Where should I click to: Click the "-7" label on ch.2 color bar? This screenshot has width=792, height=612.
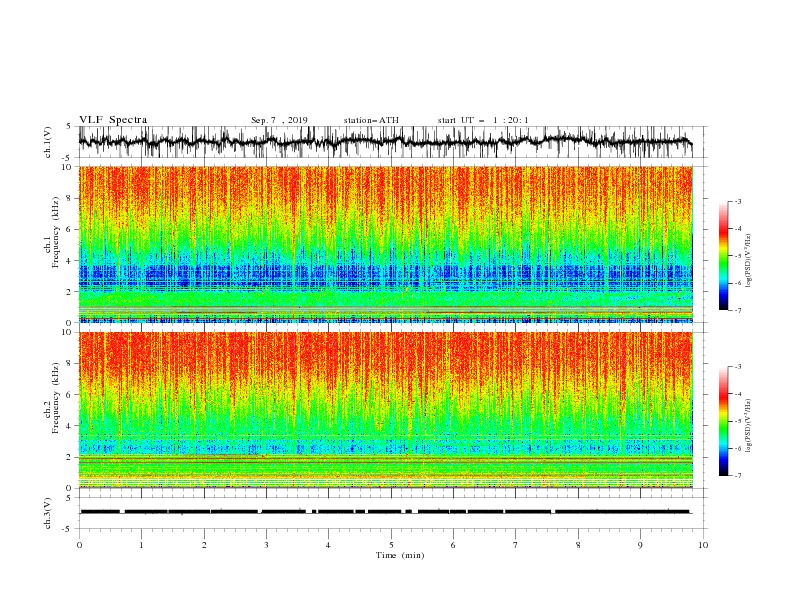click(737, 475)
